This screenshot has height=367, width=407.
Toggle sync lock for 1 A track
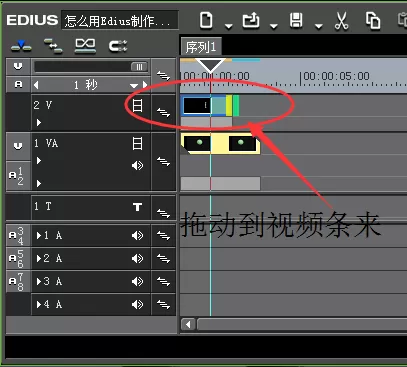[163, 236]
